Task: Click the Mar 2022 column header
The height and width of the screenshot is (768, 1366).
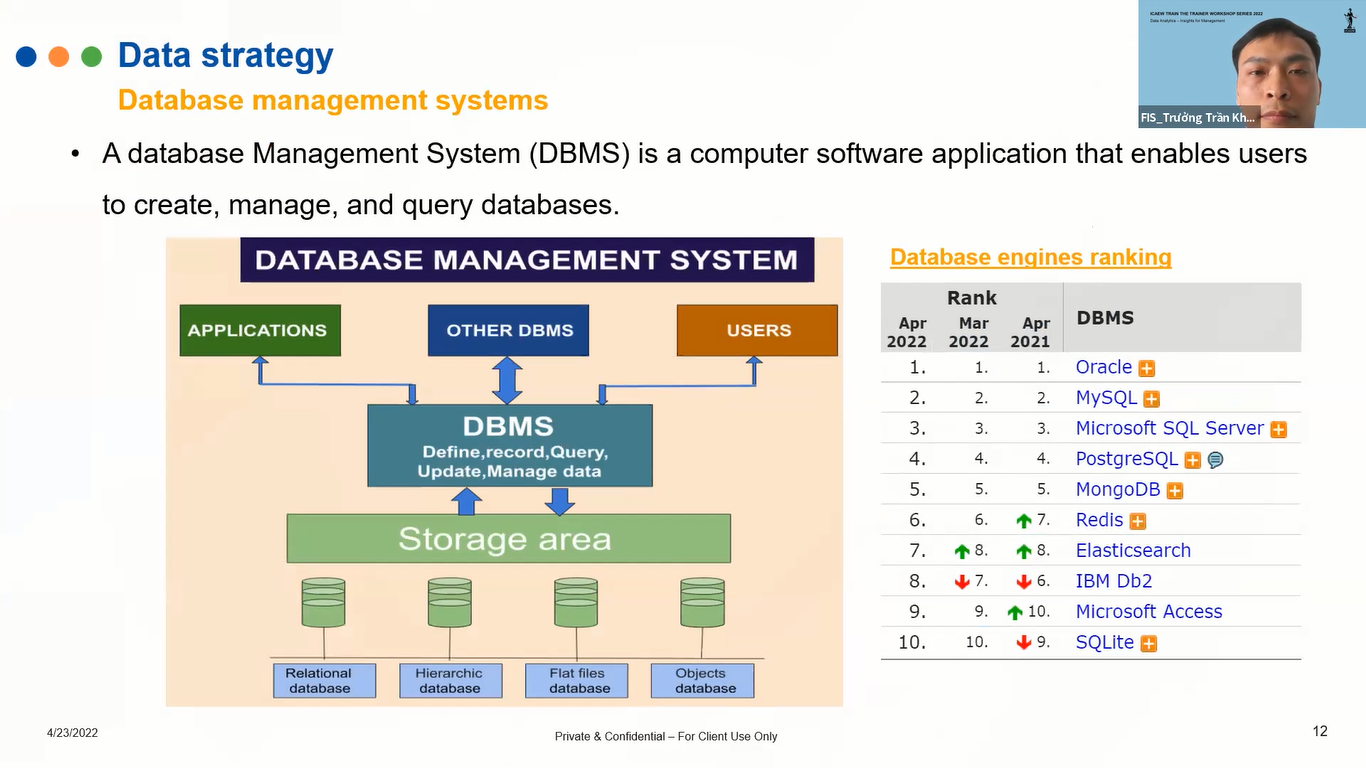Action: 968,332
